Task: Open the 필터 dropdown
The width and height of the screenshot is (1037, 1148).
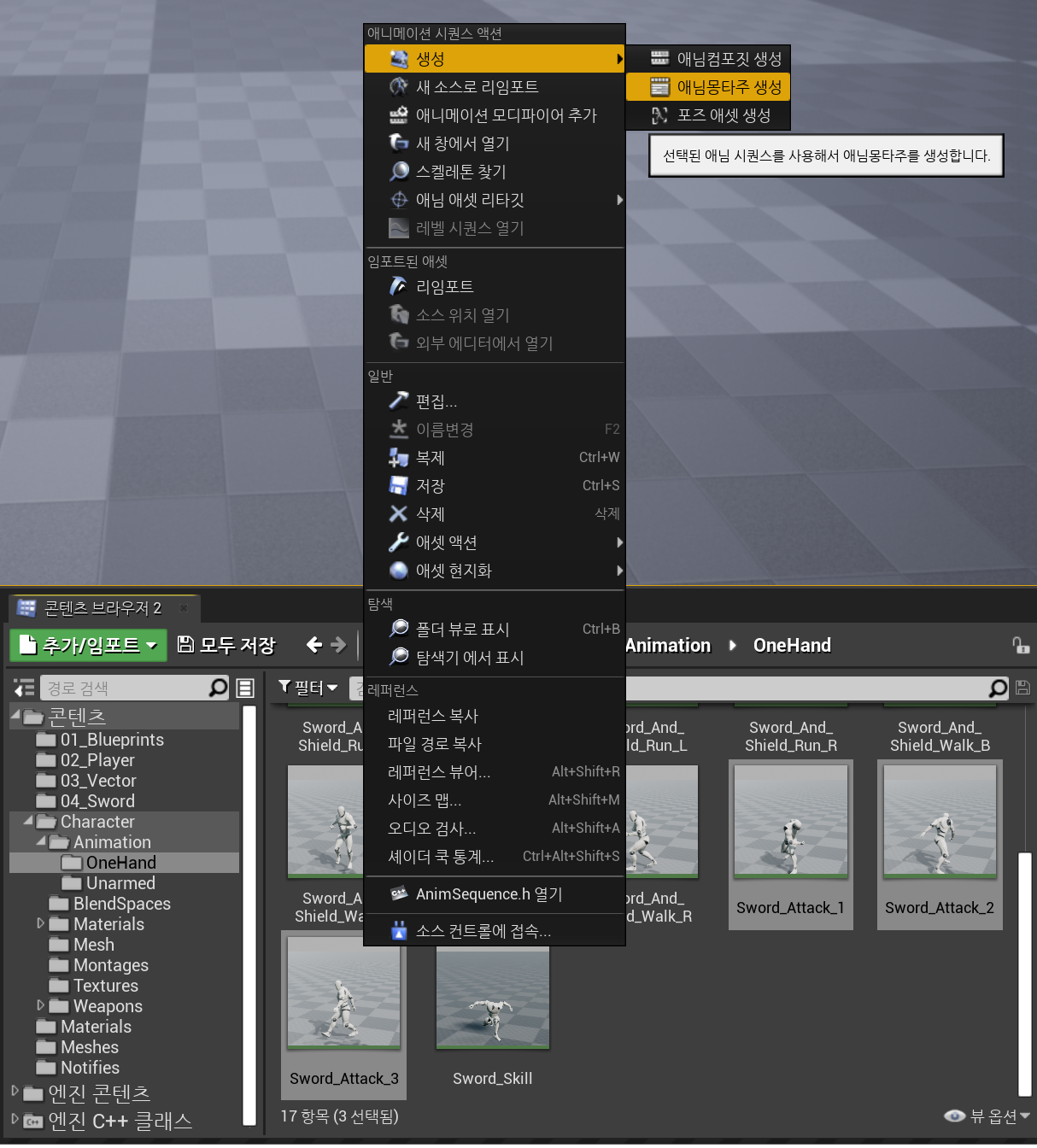Action: [308, 688]
